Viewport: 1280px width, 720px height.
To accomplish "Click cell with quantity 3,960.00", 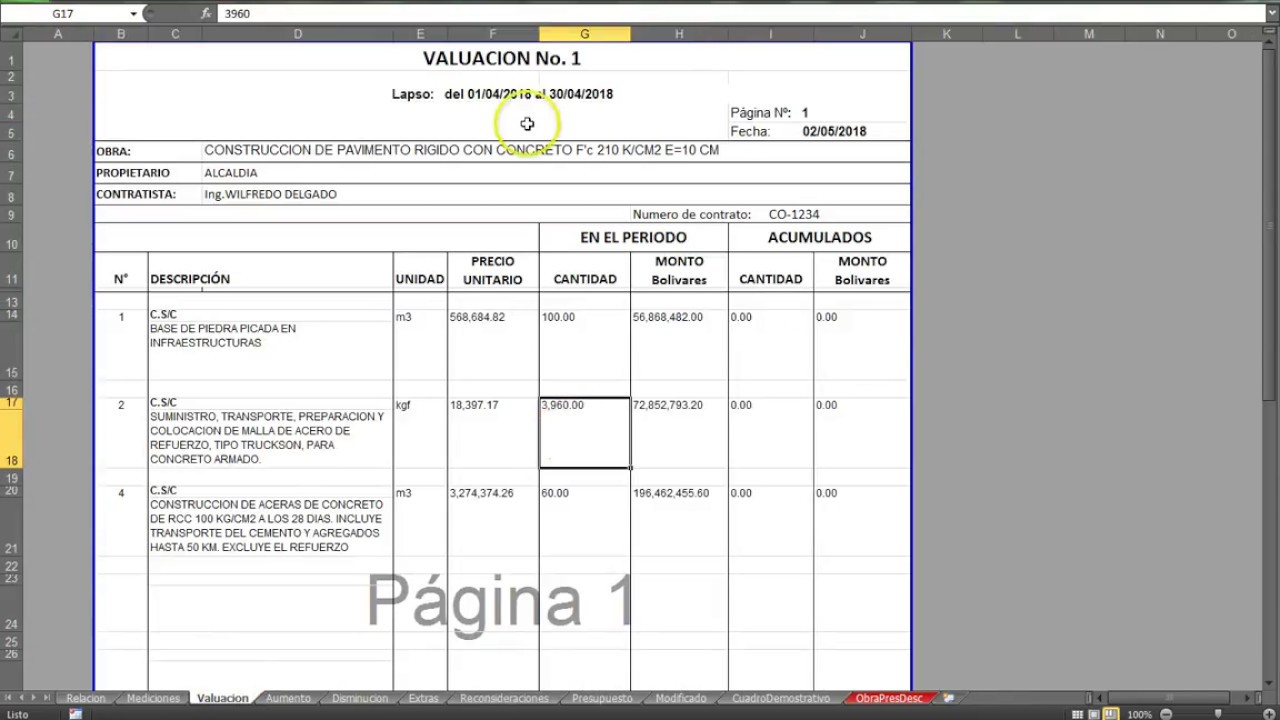I will click(584, 433).
